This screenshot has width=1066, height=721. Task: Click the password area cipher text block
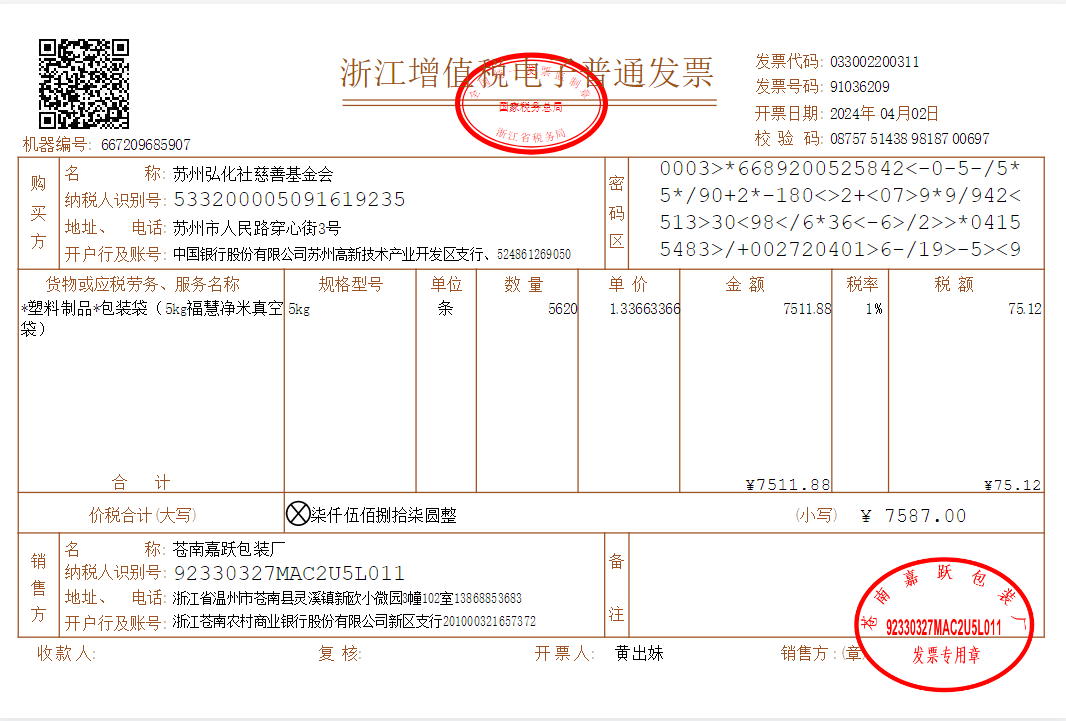pyautogui.click(x=840, y=209)
